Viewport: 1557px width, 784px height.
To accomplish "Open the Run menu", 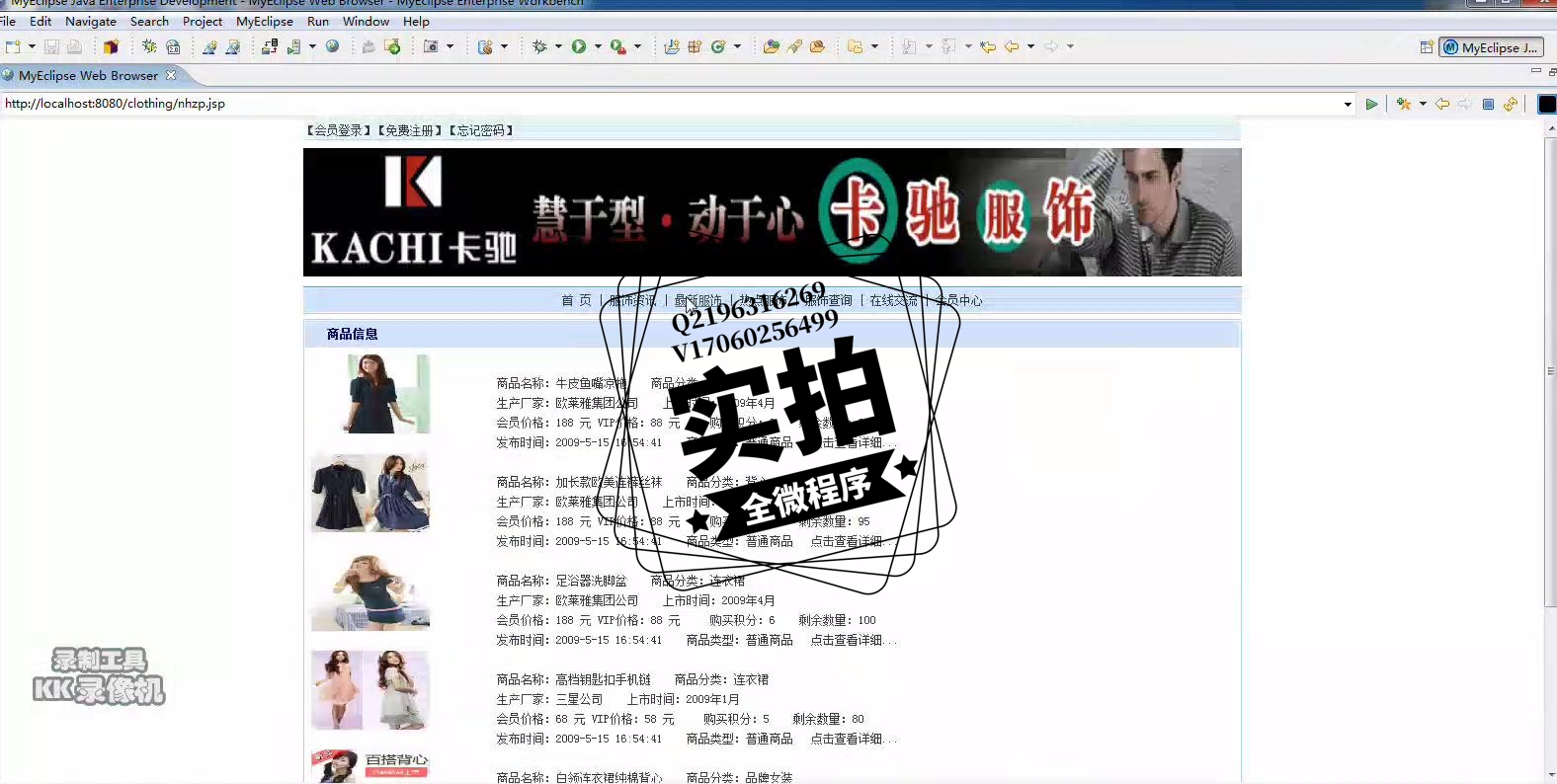I will click(x=318, y=21).
